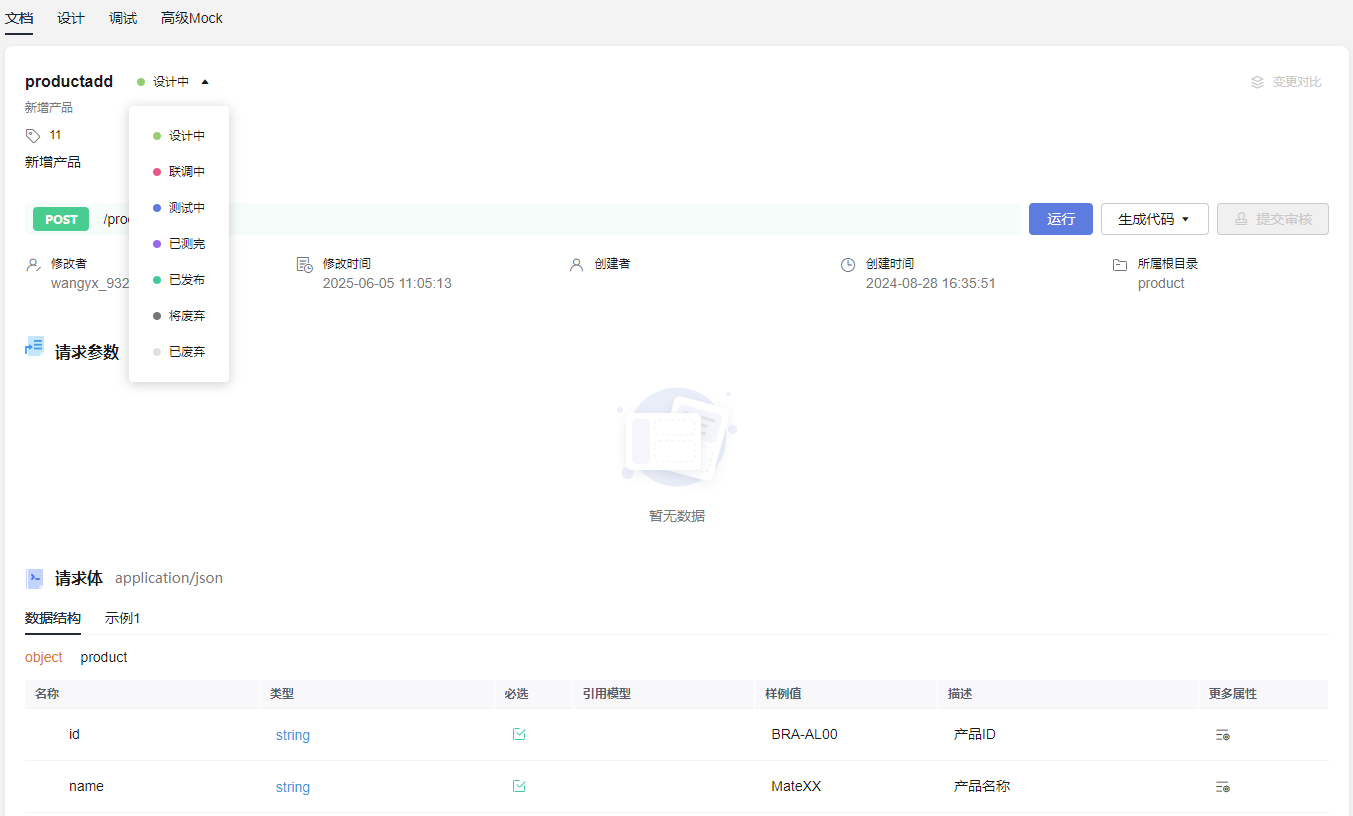The image size is (1353, 816).
Task: Switch to the 调试 tab
Action: click(123, 18)
